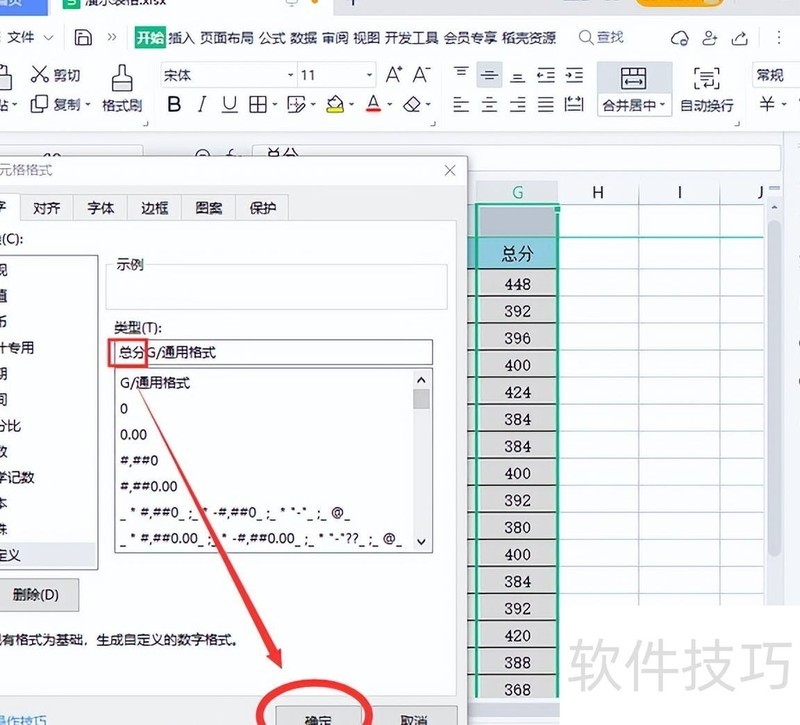800x725 pixels.
Task: Toggle Italic formatting
Action: coord(202,104)
